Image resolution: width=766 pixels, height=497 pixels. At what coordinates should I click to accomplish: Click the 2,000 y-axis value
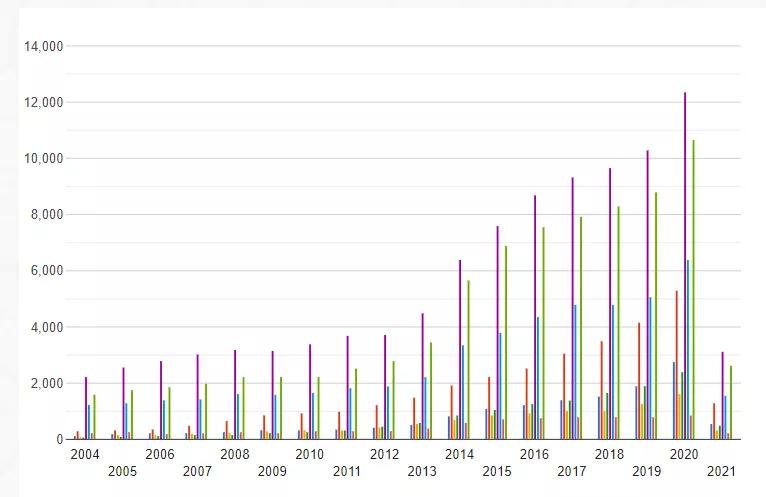[47, 384]
